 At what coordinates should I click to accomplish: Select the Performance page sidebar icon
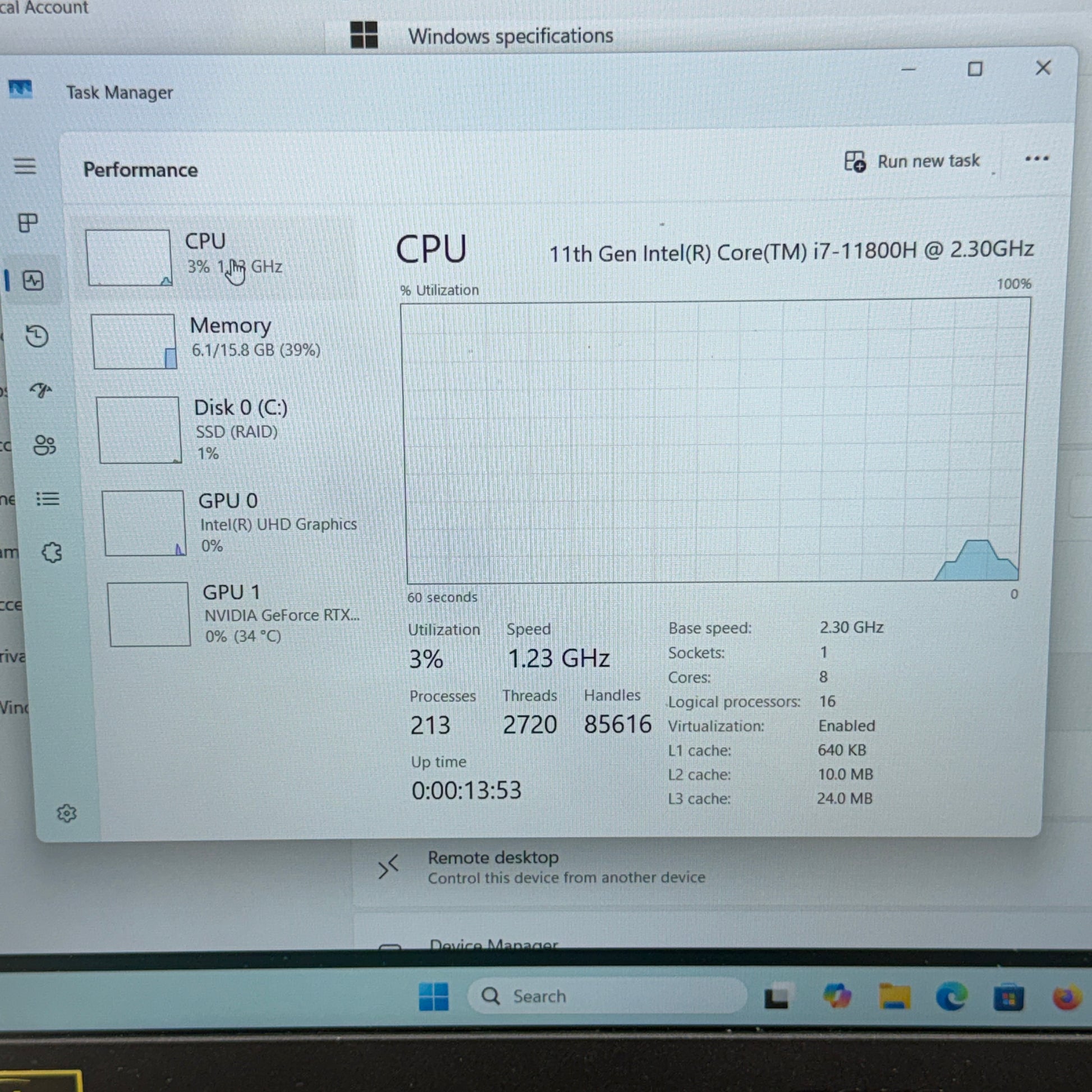(x=33, y=281)
